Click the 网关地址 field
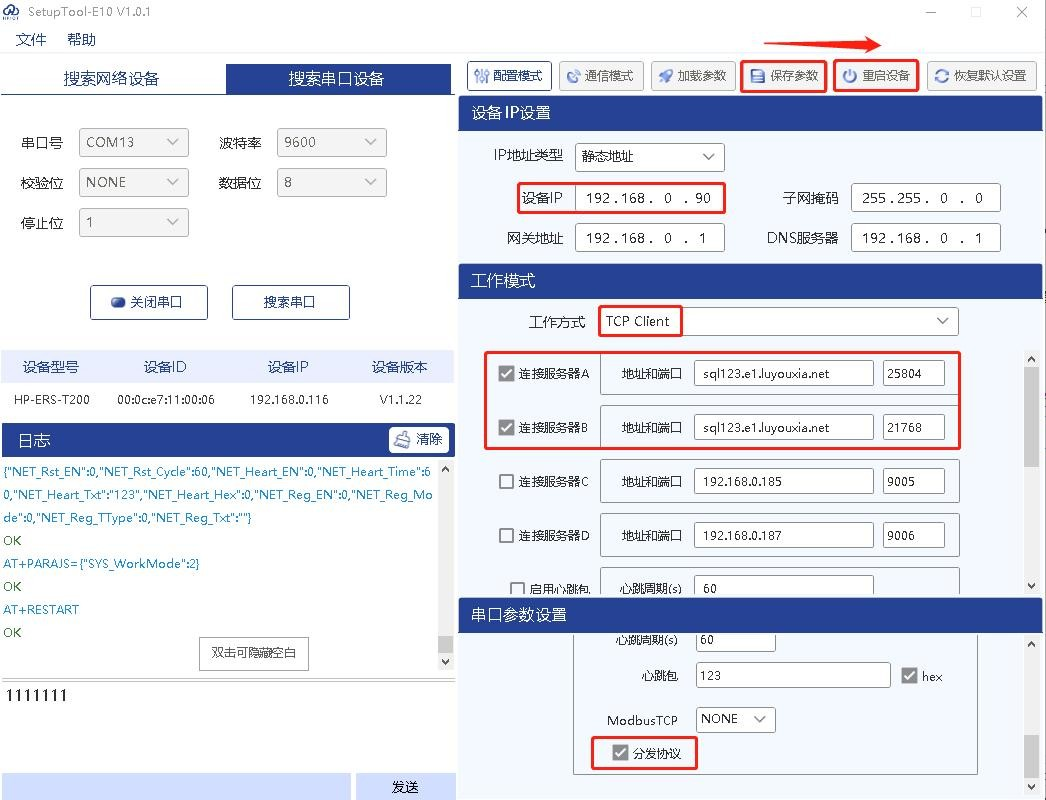Viewport: 1046px width, 800px height. tap(649, 238)
